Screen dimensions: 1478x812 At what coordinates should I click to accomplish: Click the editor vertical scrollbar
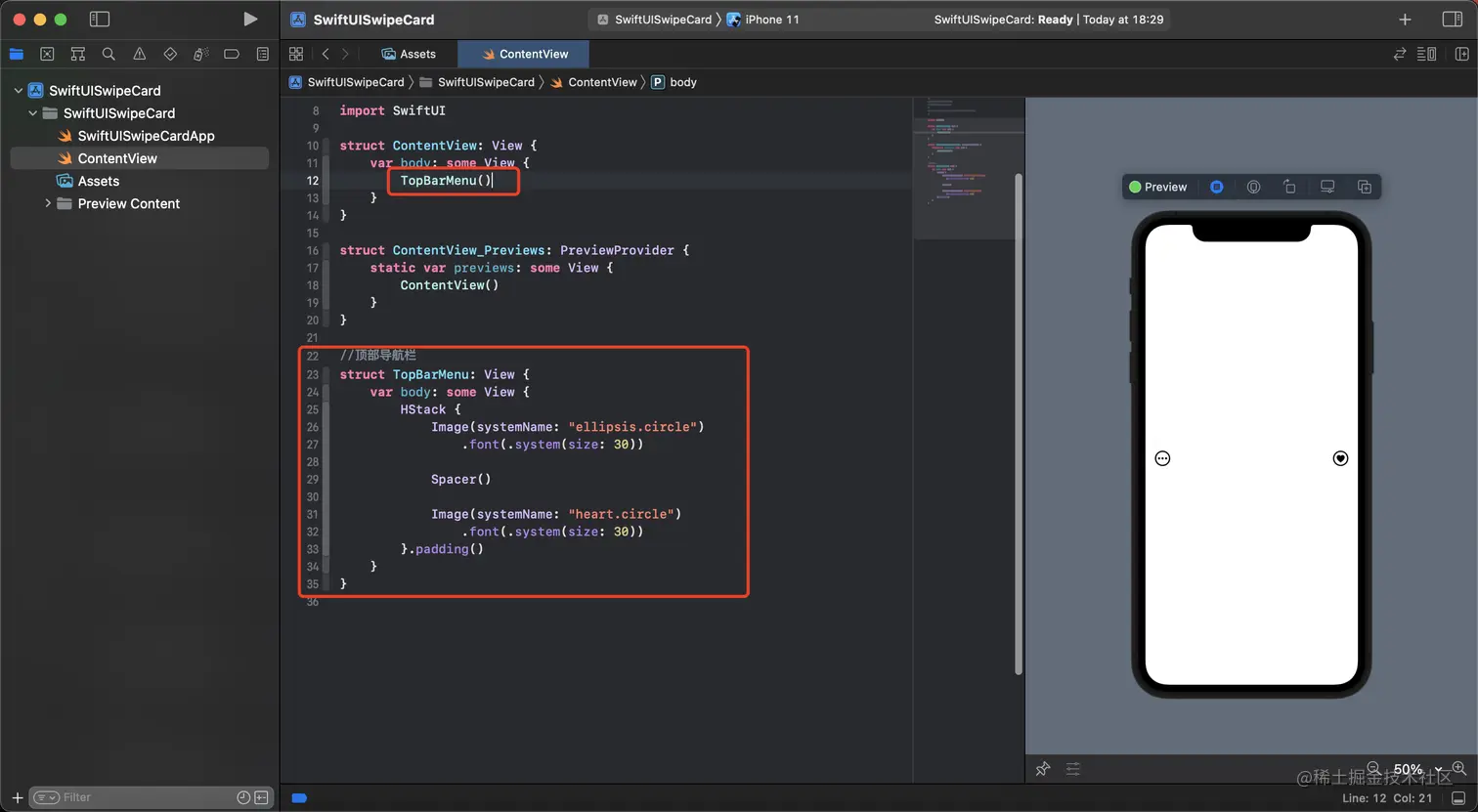(x=1019, y=424)
